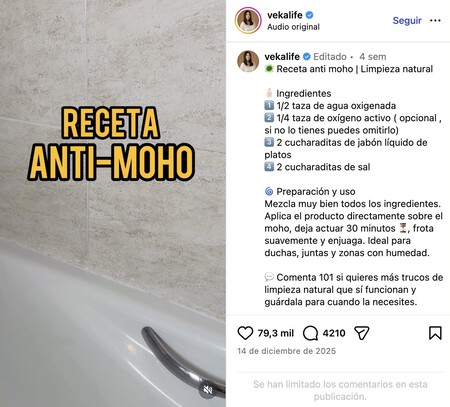Pause the Receta Anti-Moho video

click(113, 203)
